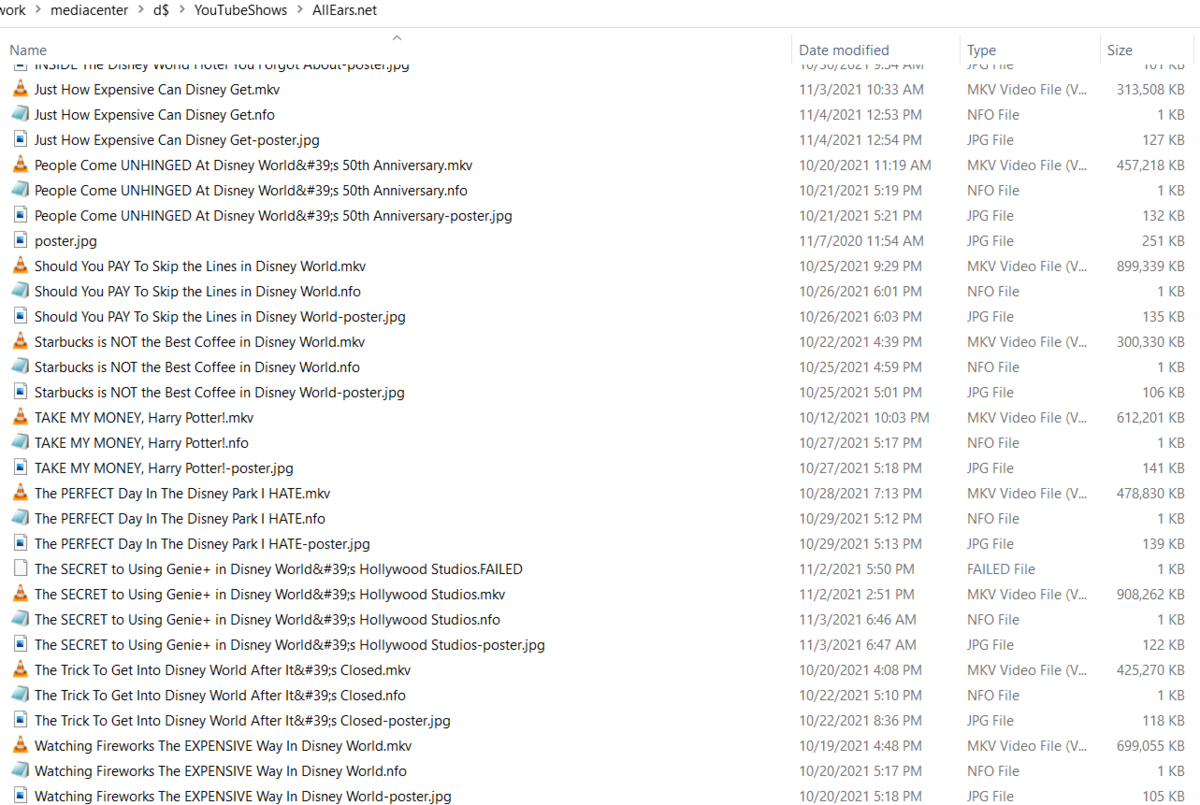The height and width of the screenshot is (805, 1200).
Task: Click NFO icon of The SECRET to Using Genie+ Hollywood Studios.nfo
Action: click(20, 619)
